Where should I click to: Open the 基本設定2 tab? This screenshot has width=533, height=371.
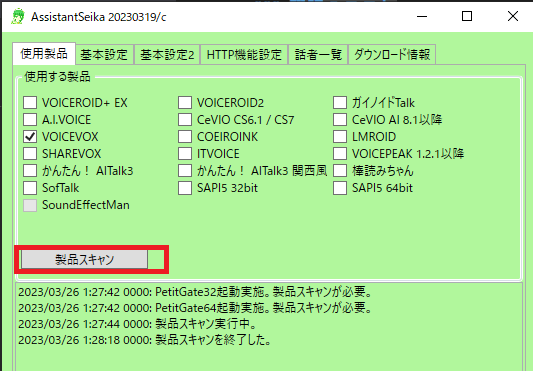[167, 54]
